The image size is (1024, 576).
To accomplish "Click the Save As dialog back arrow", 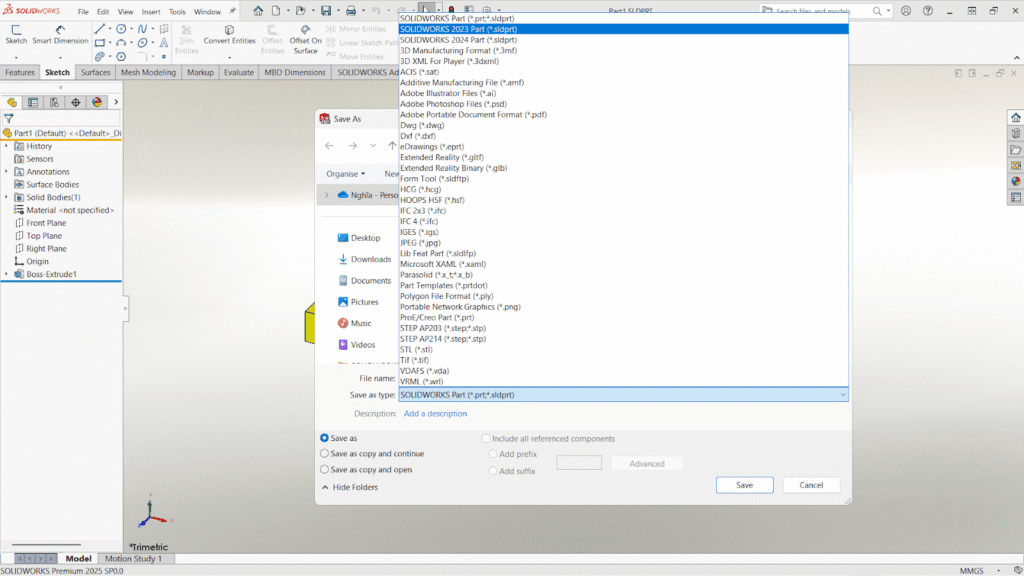I will point(329,146).
